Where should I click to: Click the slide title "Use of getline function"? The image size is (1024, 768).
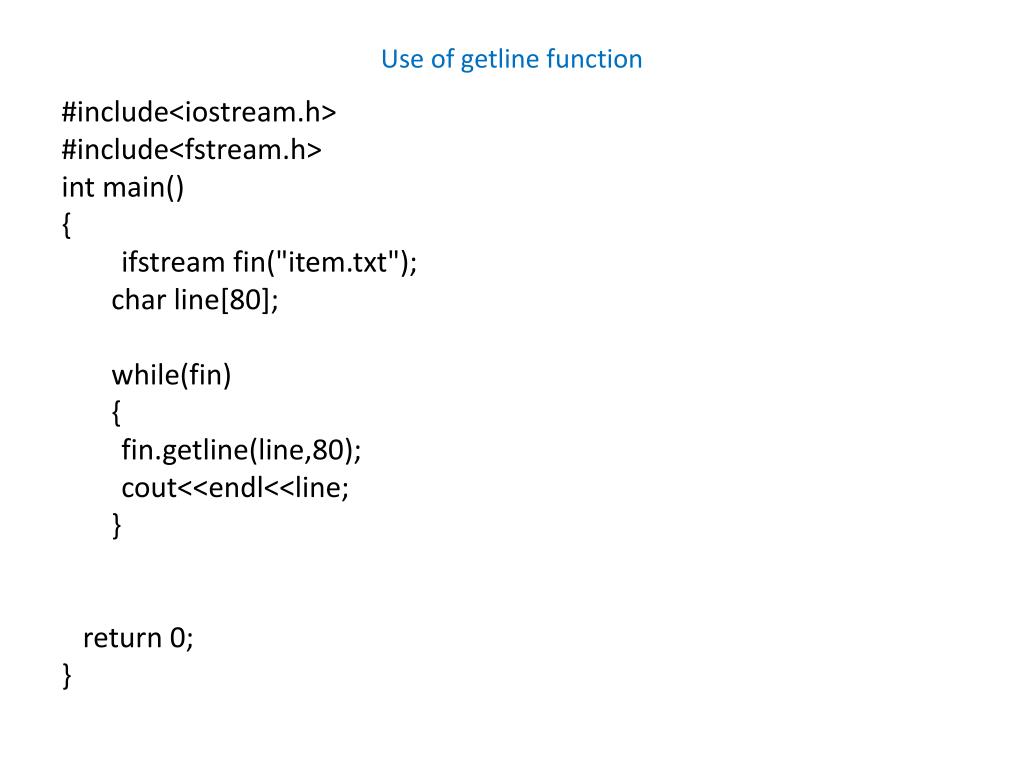(x=511, y=59)
